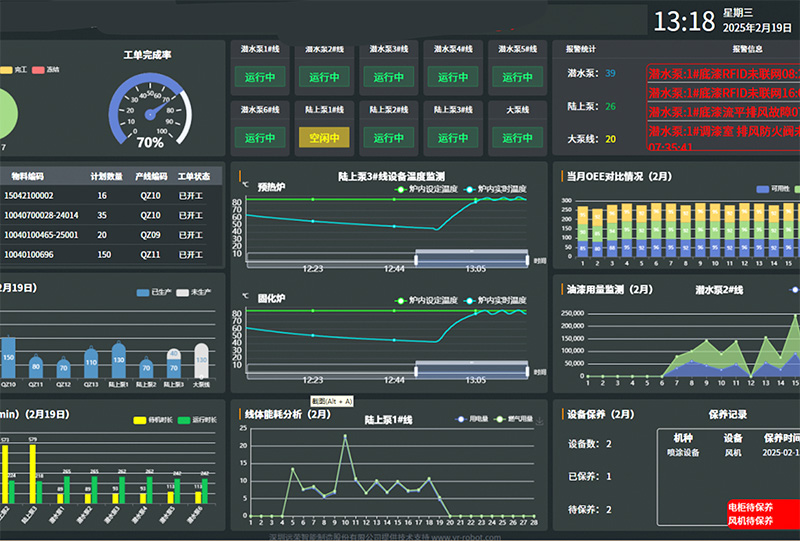Click 潜水泵2#线 运行中 status button

coord(324,77)
